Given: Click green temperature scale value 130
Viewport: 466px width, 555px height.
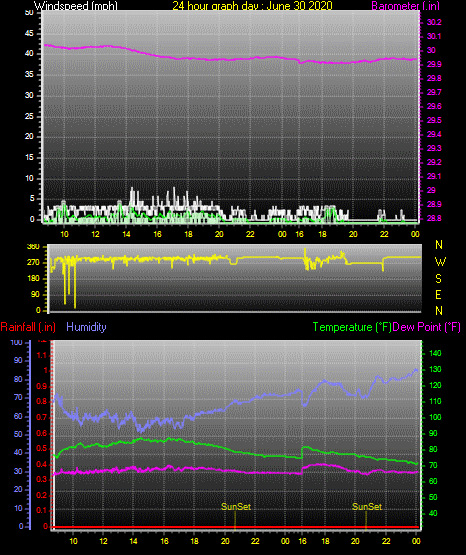Looking at the screenshot, I should point(435,369).
